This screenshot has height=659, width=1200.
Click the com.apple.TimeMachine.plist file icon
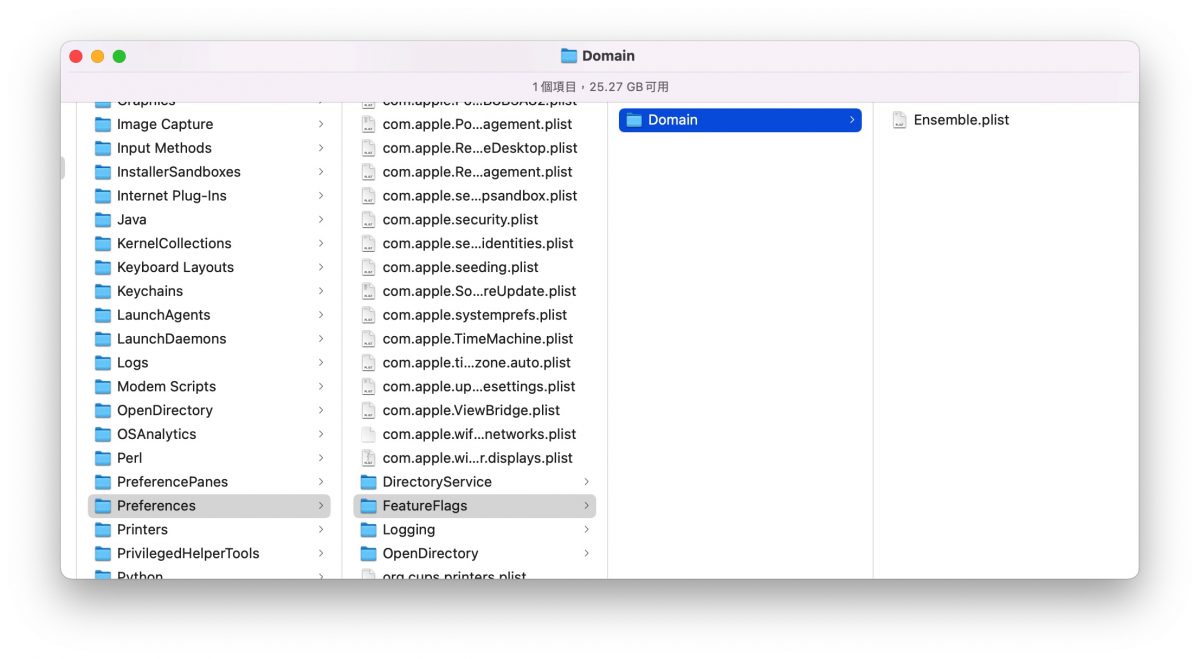point(368,339)
